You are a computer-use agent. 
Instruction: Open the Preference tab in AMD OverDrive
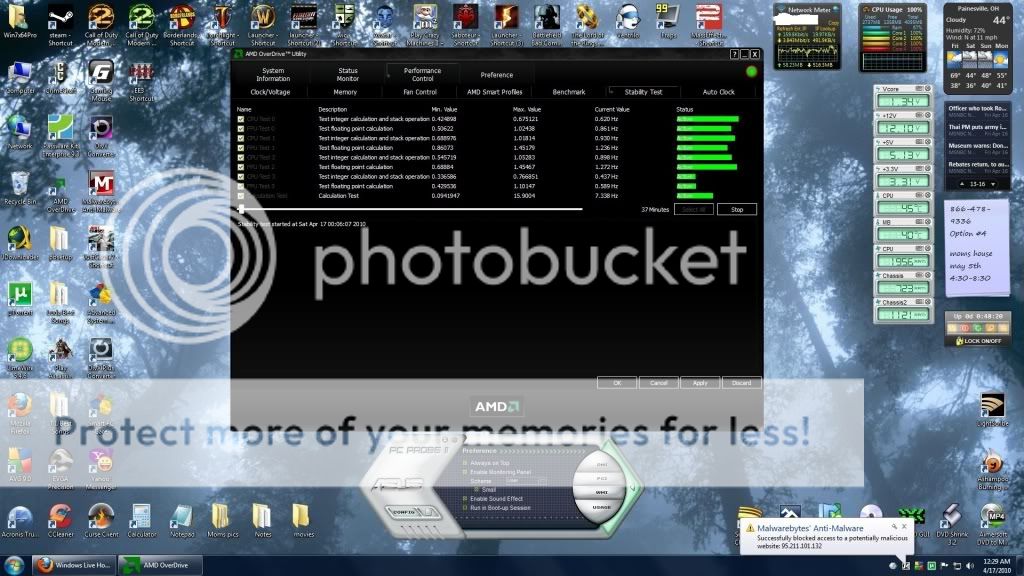[496, 74]
